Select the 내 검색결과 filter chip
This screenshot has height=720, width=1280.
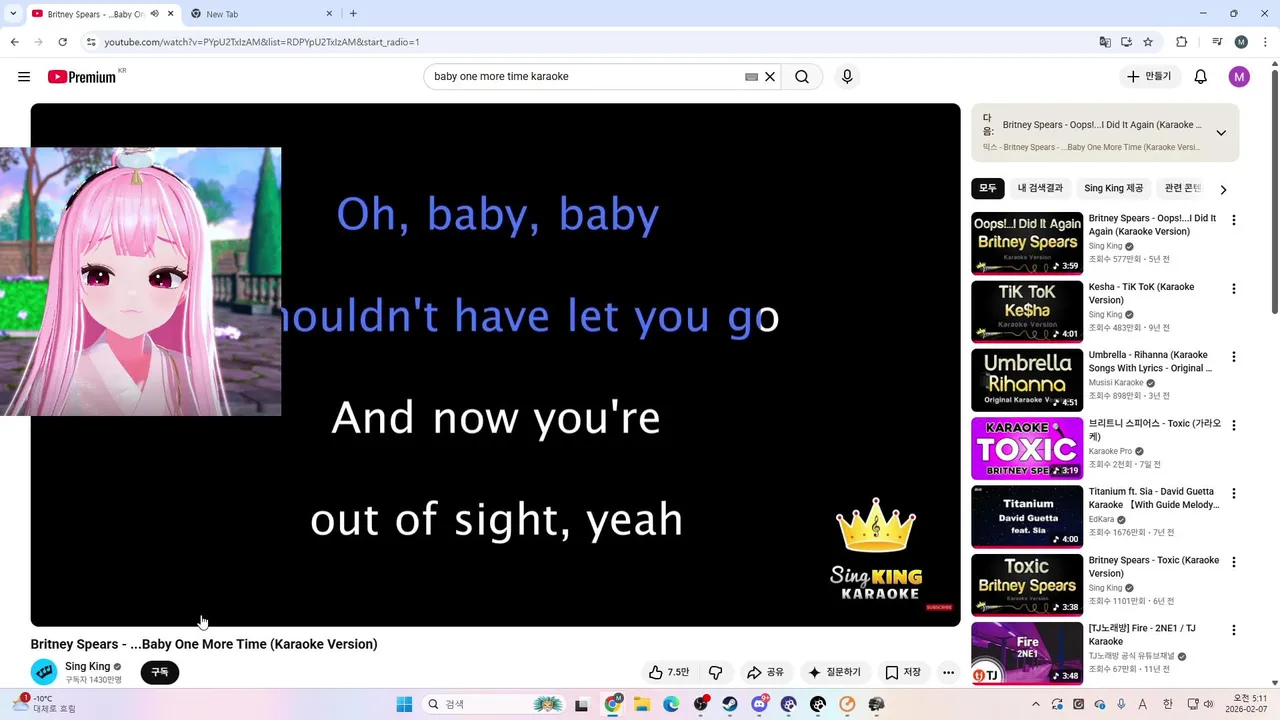click(x=1040, y=188)
